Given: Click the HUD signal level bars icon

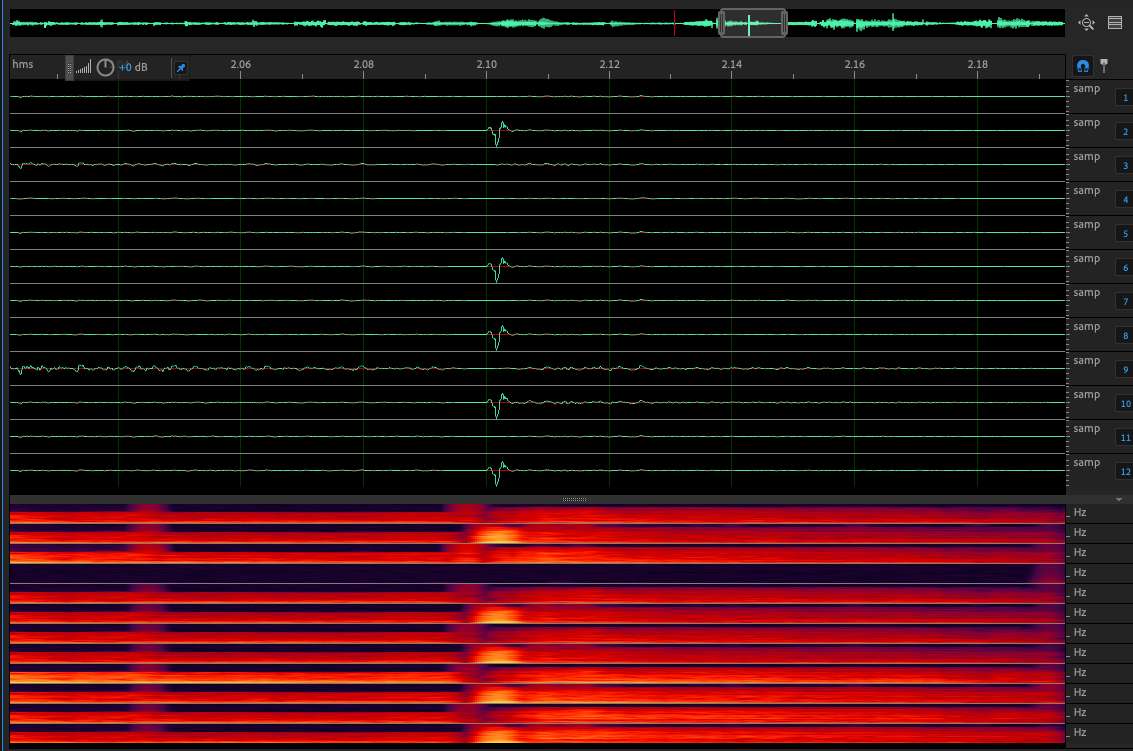Looking at the screenshot, I should point(84,68).
